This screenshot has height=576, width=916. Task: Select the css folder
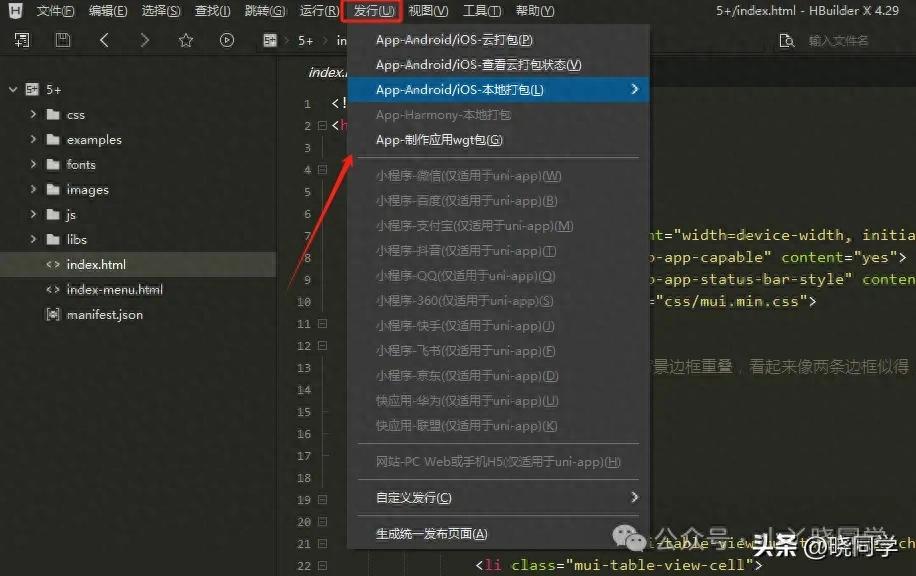pos(75,115)
